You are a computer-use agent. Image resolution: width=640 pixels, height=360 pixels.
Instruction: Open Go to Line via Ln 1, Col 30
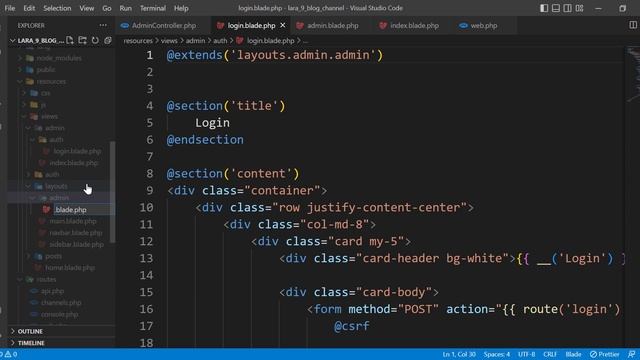click(x=459, y=354)
